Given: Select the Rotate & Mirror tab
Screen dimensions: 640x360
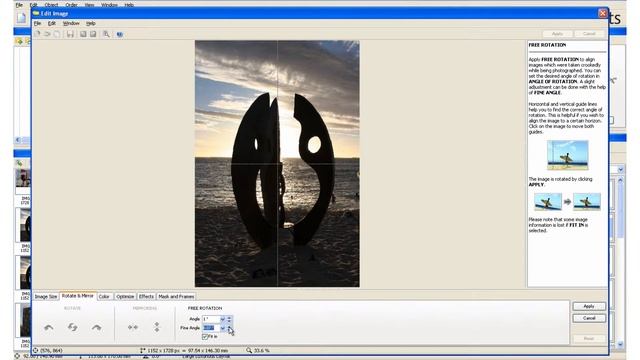Looking at the screenshot, I should click(x=78, y=296).
